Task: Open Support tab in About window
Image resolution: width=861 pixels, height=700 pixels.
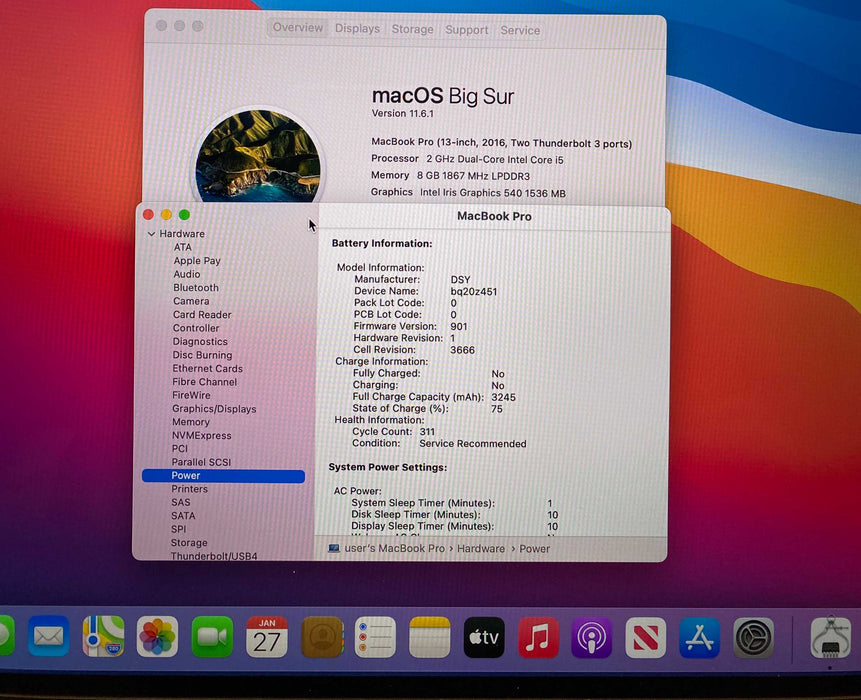Action: point(466,30)
